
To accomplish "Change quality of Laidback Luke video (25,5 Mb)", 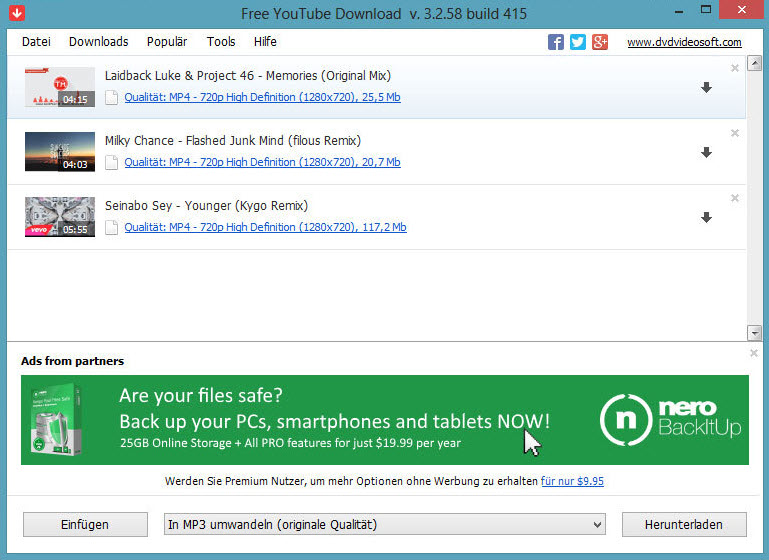I will 262,97.
